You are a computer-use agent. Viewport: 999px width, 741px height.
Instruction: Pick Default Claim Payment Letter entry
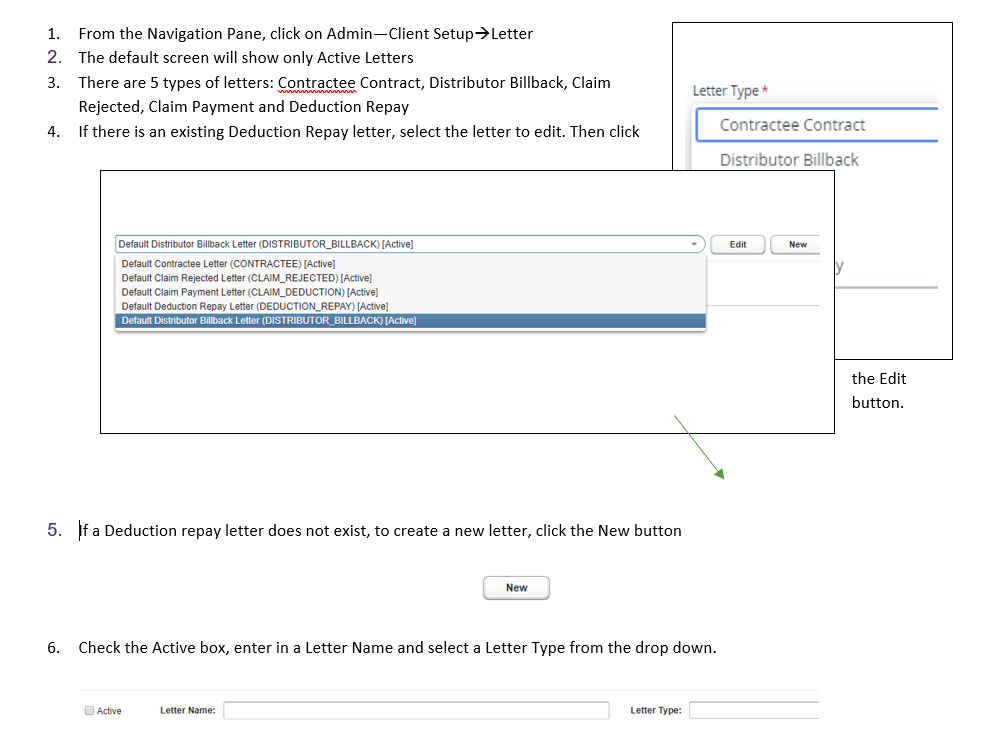tap(249, 292)
